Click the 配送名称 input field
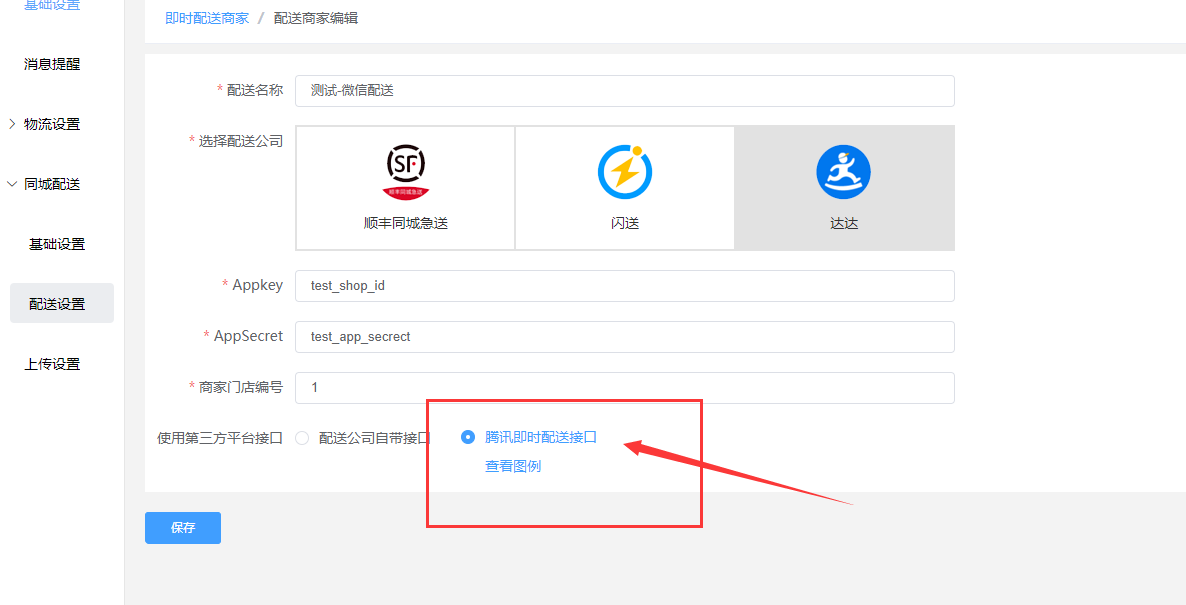The width and height of the screenshot is (1186, 605). coord(624,91)
